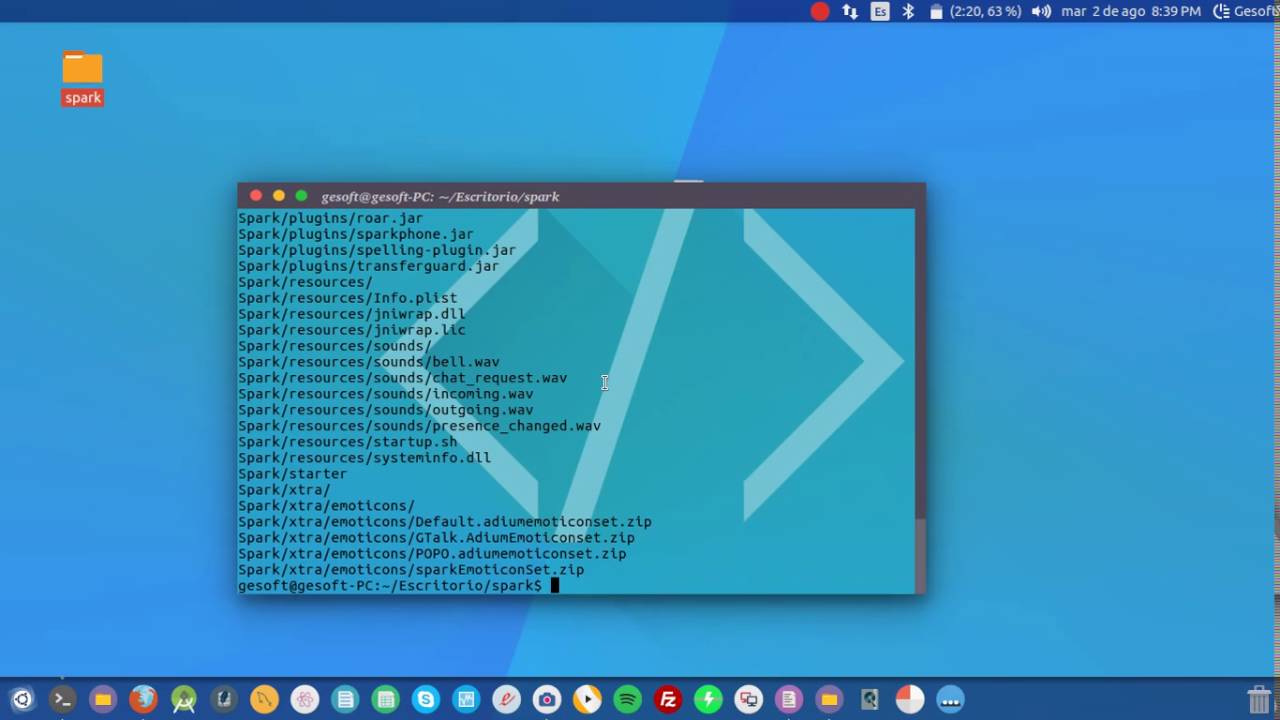Click the line Spark/resources/systeminfo.dll
Image resolution: width=1280 pixels, height=720 pixels.
coord(364,458)
